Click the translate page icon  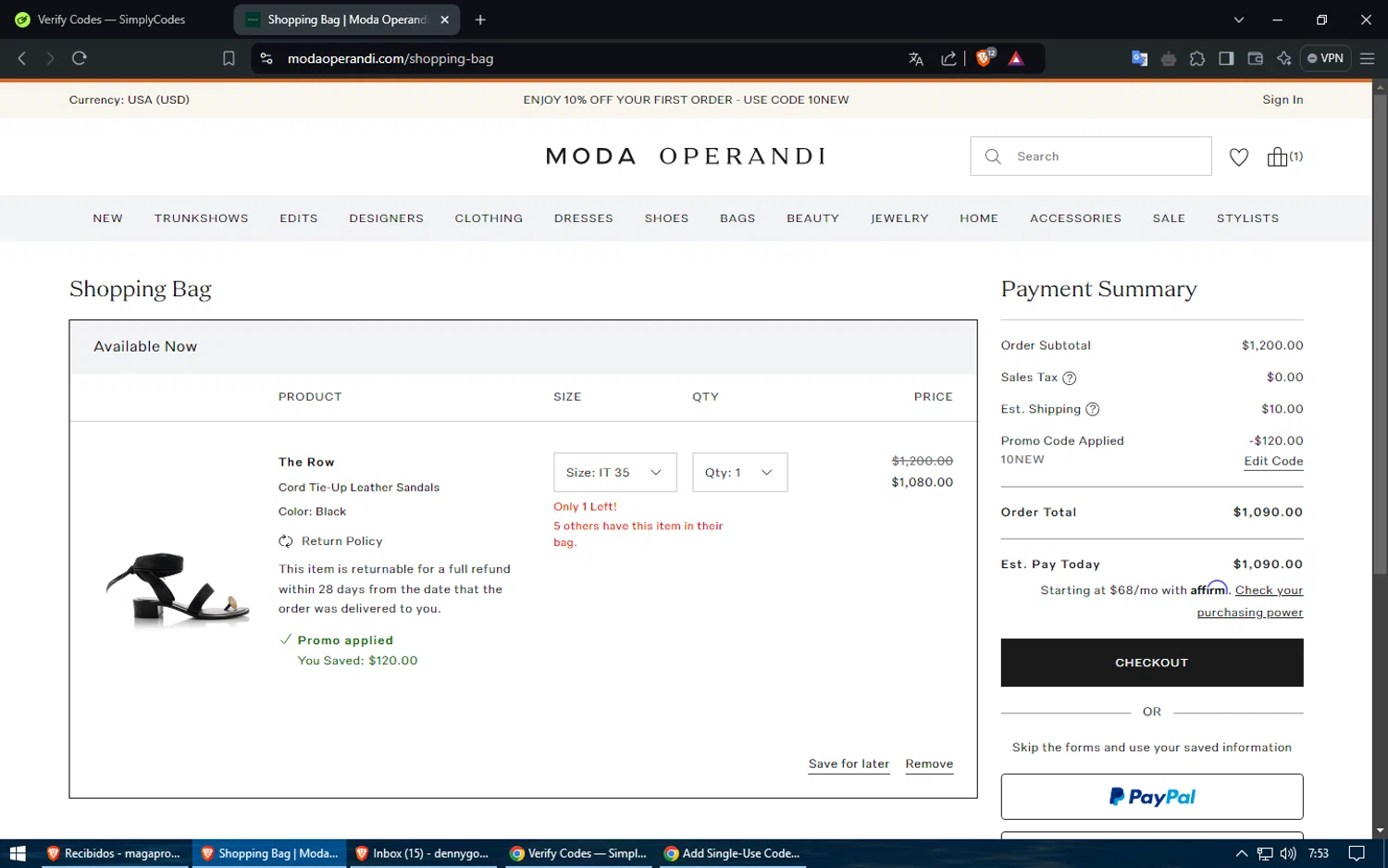coord(916,58)
